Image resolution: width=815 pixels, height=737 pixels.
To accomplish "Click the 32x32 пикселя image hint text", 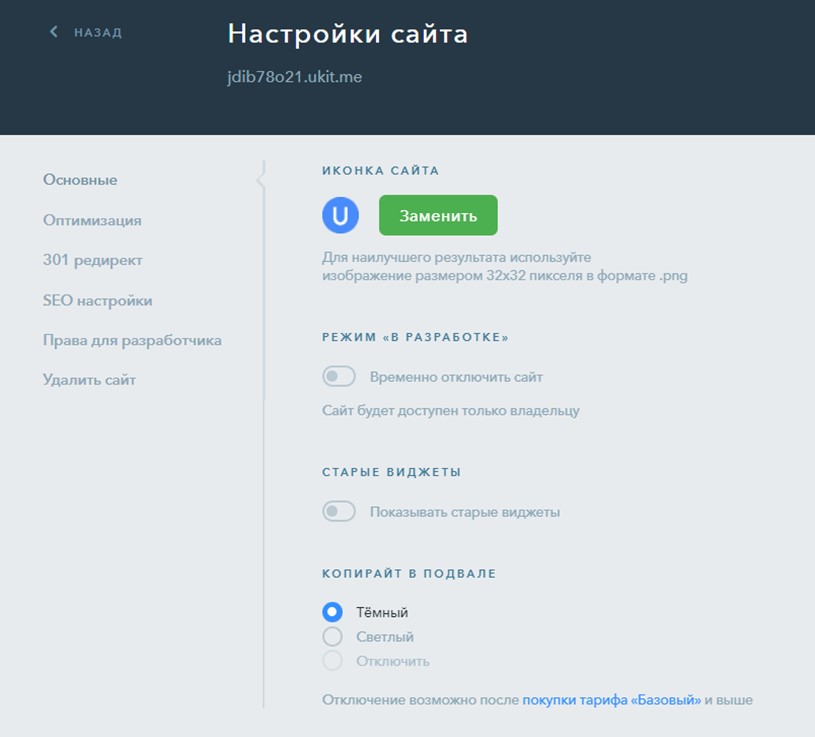I will click(505, 267).
